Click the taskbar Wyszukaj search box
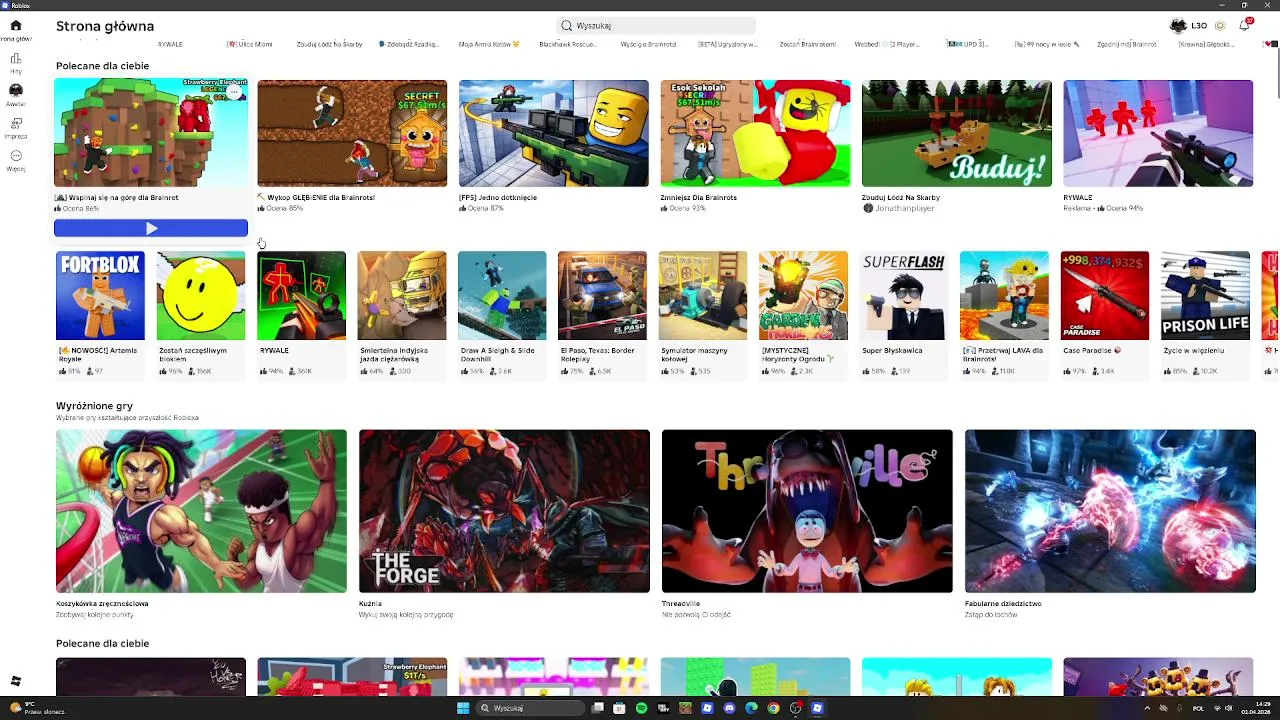This screenshot has height=720, width=1280. tap(530, 708)
